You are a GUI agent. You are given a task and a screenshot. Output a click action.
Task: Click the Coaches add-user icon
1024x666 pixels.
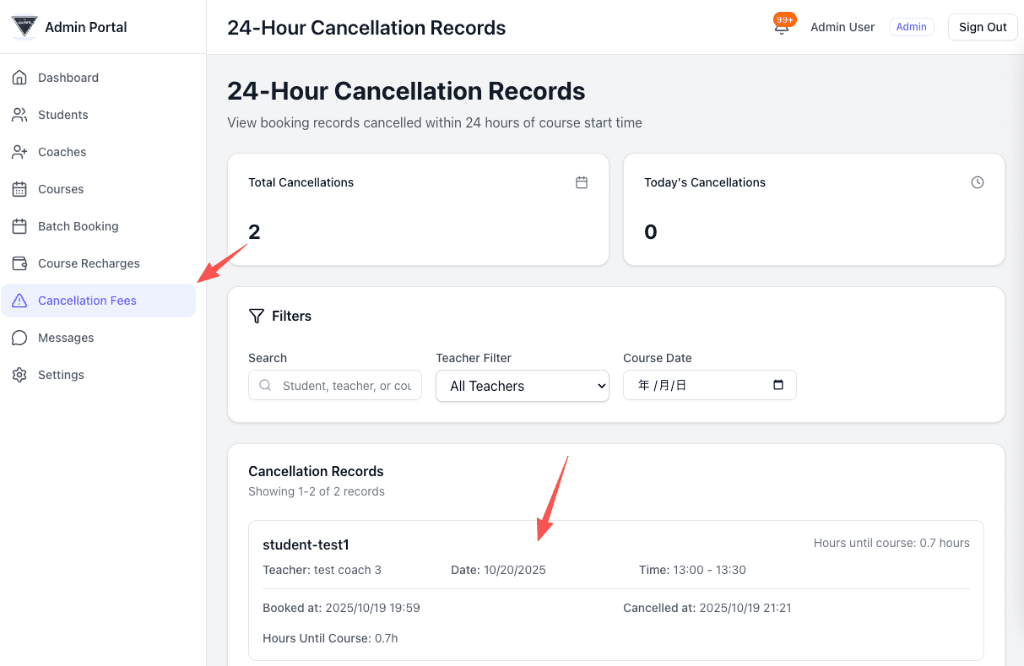[19, 152]
